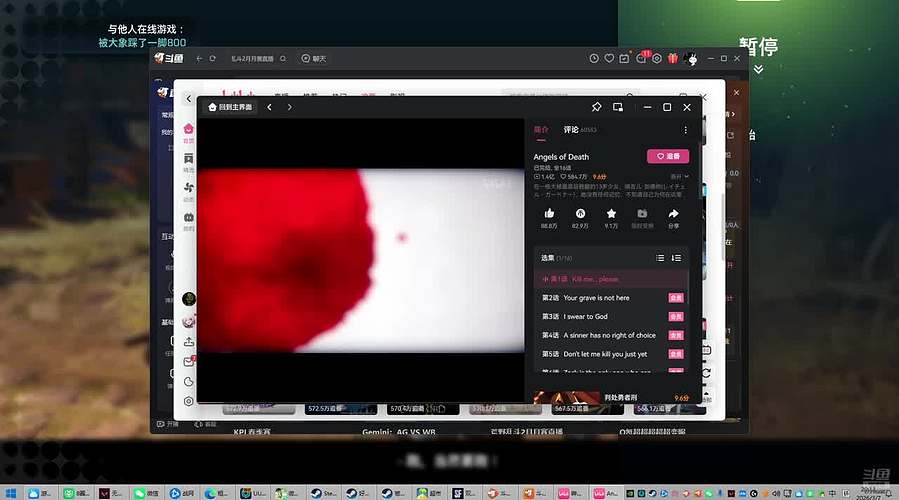
Task: Open the gift box icon in Douyu toolbar
Action: click(673, 59)
